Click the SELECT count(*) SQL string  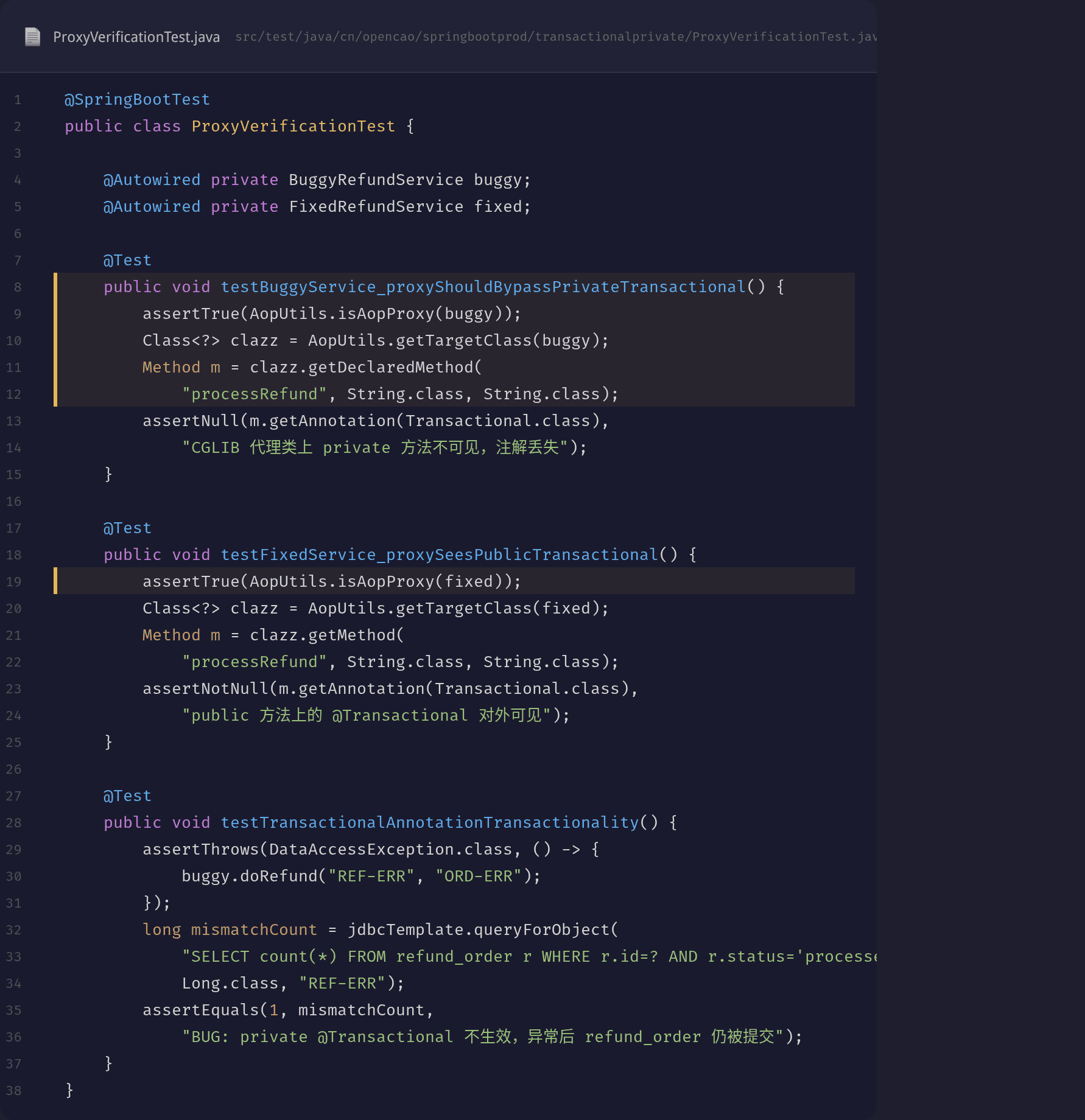tap(529, 956)
